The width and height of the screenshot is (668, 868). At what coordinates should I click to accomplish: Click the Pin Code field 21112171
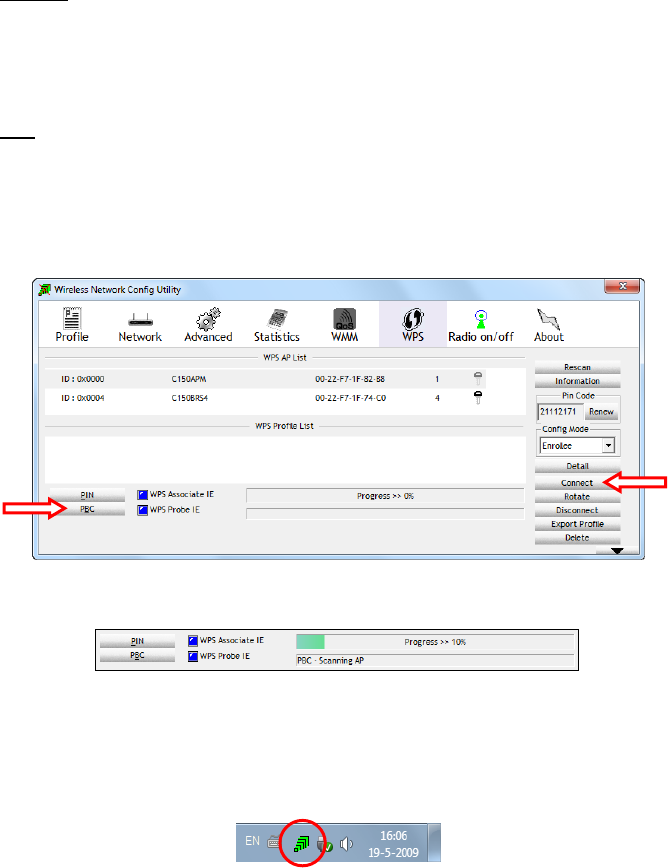tap(560, 412)
